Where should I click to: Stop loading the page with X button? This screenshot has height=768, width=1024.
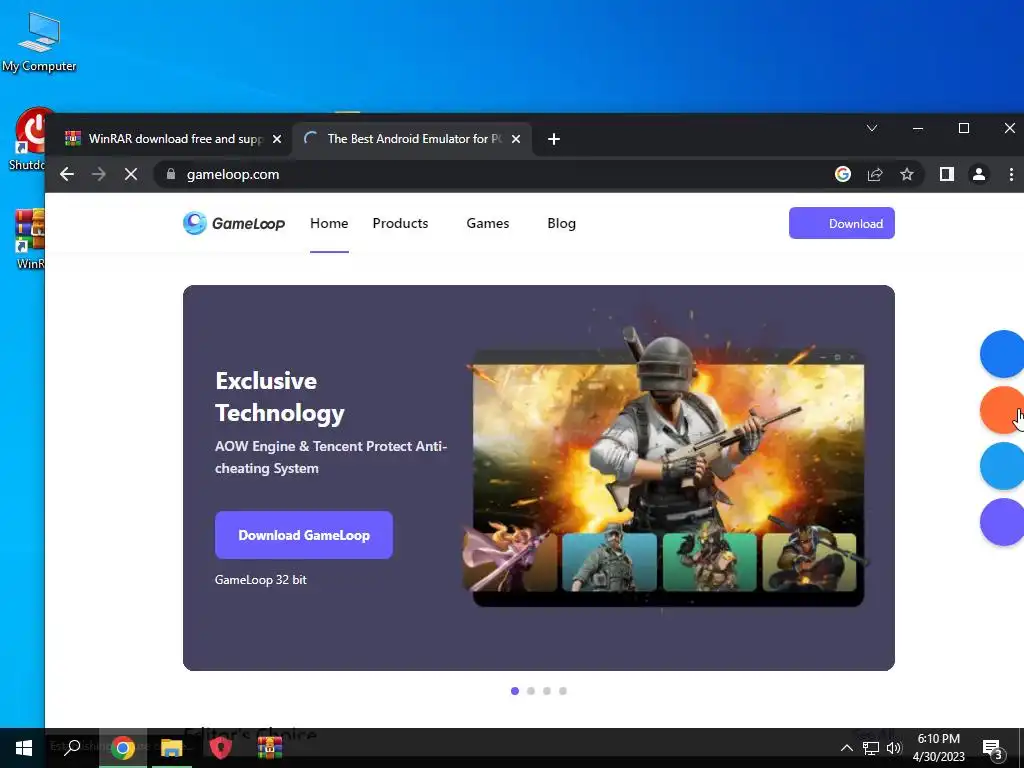click(x=131, y=174)
